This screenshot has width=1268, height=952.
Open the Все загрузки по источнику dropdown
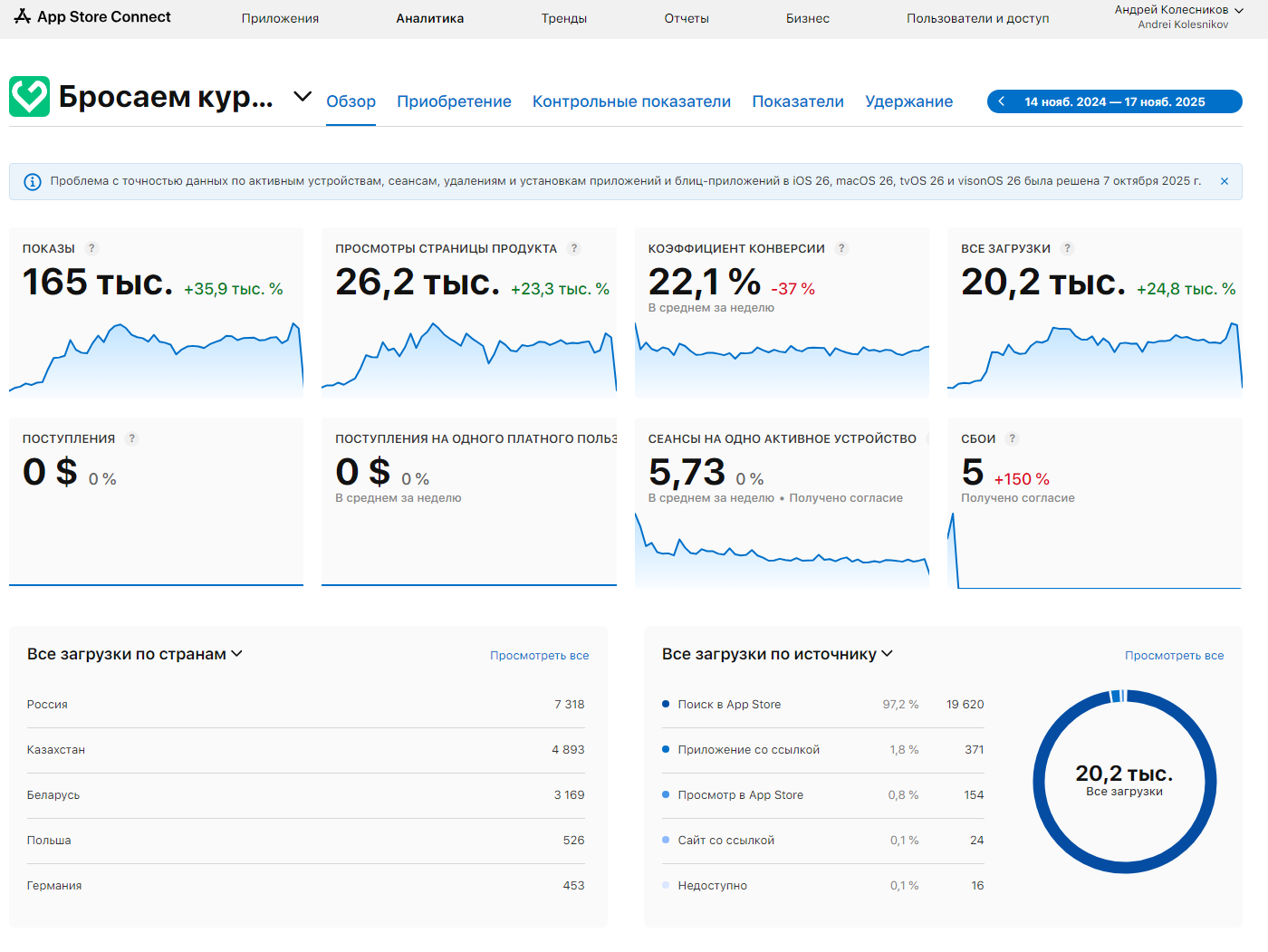click(x=888, y=654)
